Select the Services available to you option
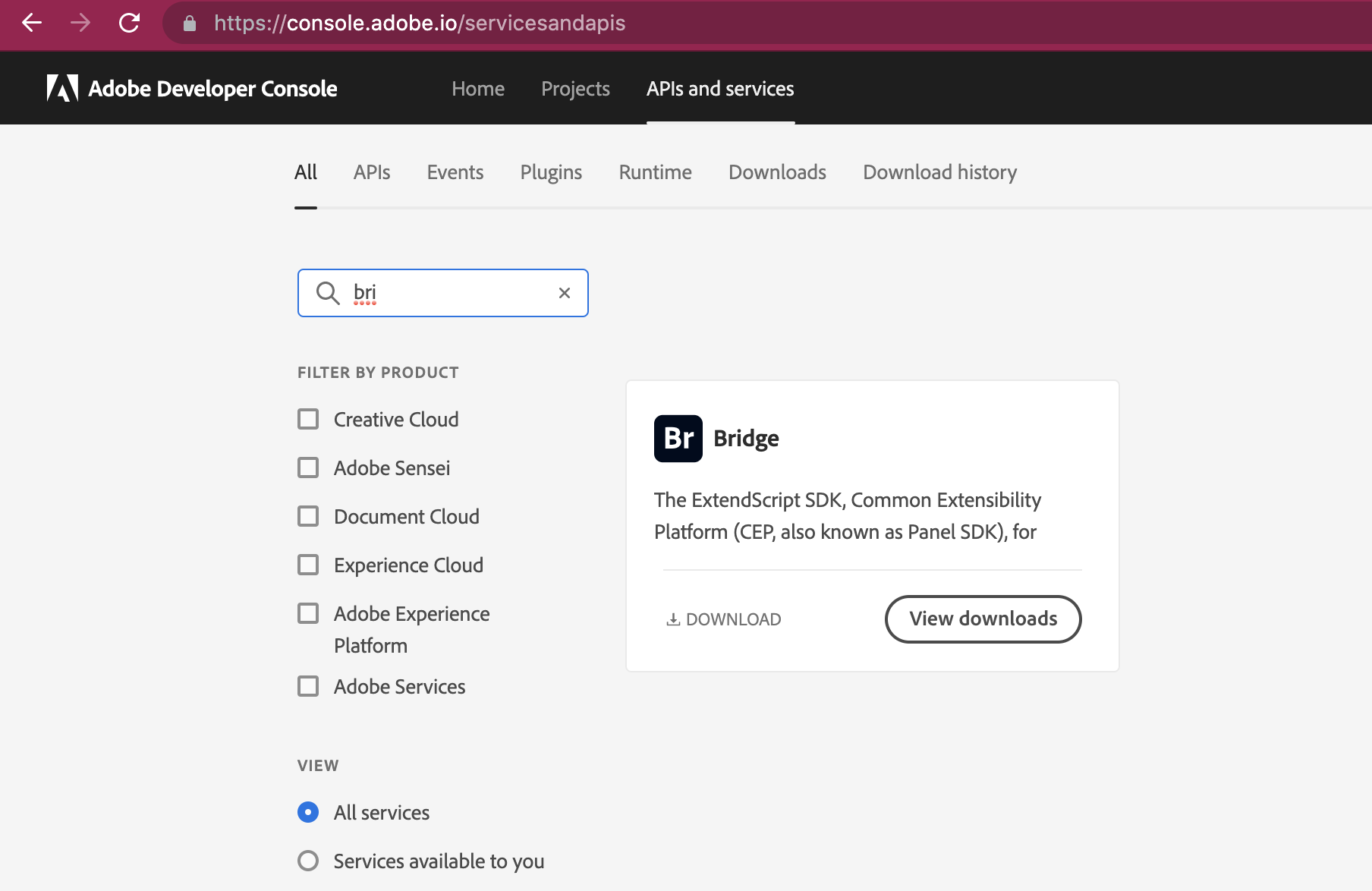 [x=308, y=860]
